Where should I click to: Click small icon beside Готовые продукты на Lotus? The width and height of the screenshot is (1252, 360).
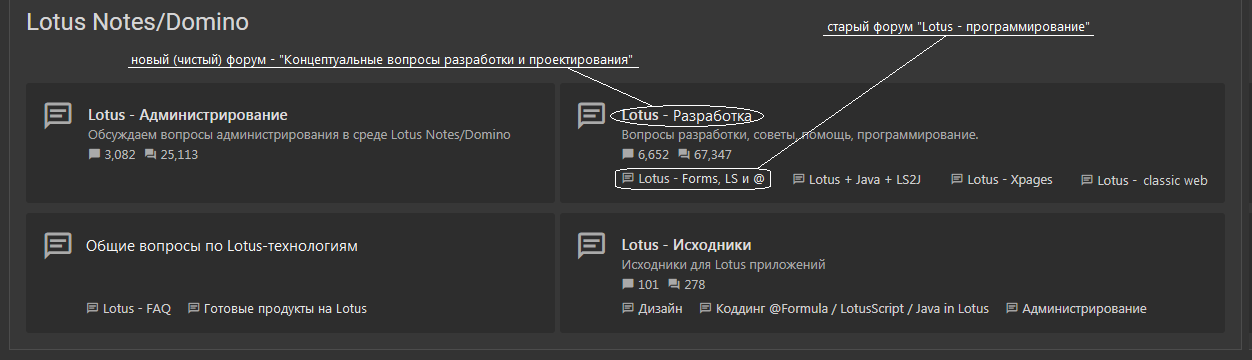[x=194, y=308]
